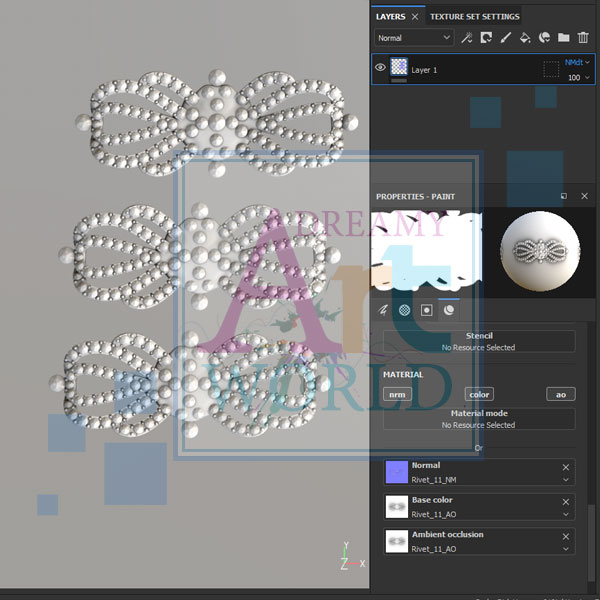Image resolution: width=600 pixels, height=600 pixels.
Task: Switch to the Texture Set Settings tab
Action: 475,17
